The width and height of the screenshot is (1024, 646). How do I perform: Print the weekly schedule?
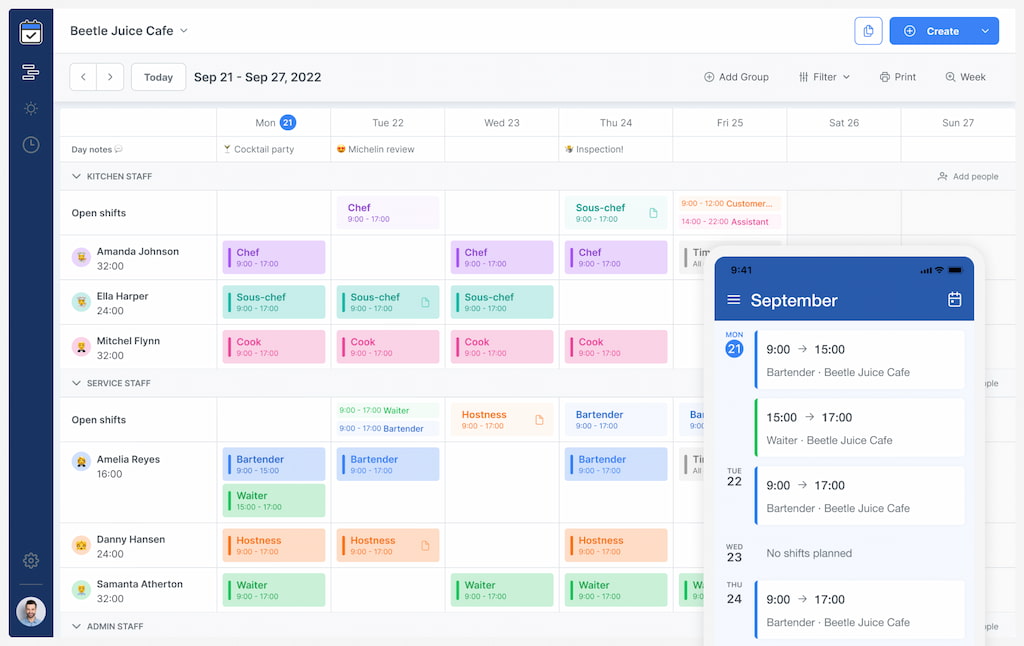[897, 77]
